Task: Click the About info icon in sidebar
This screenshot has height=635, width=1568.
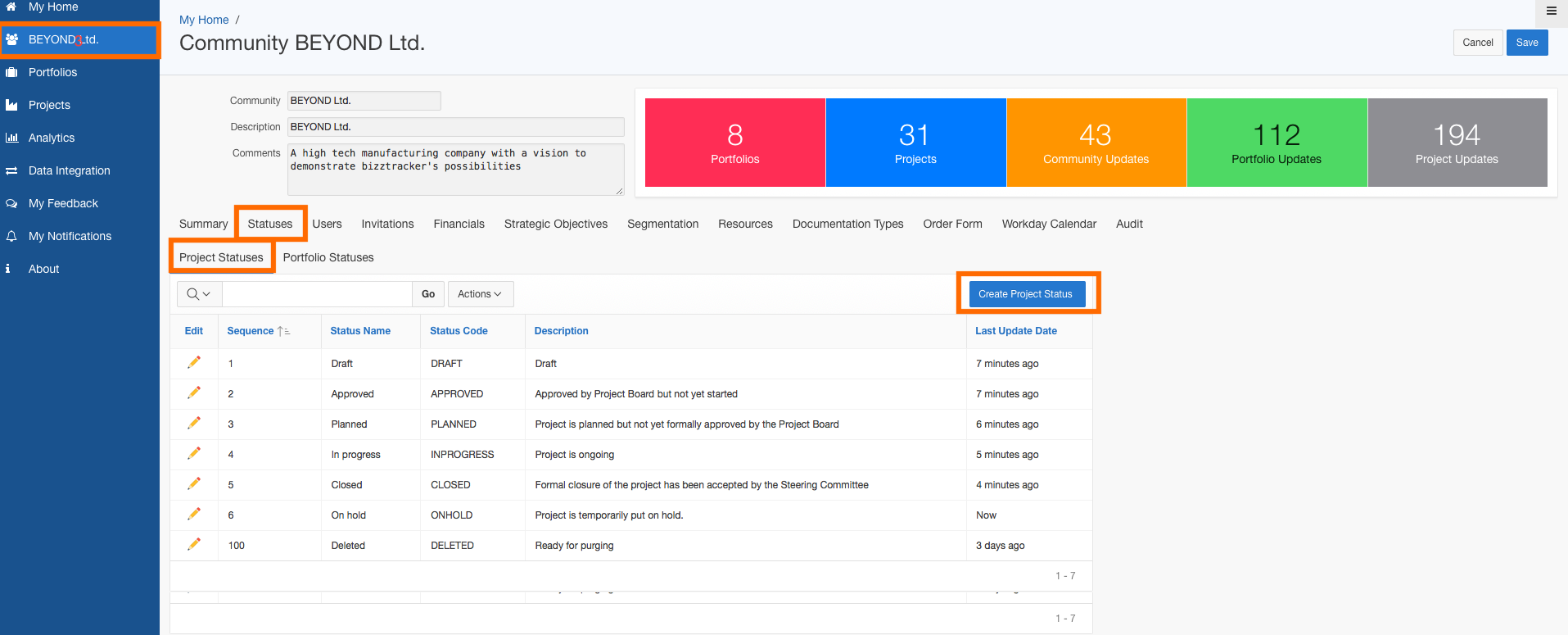Action: pos(7,269)
